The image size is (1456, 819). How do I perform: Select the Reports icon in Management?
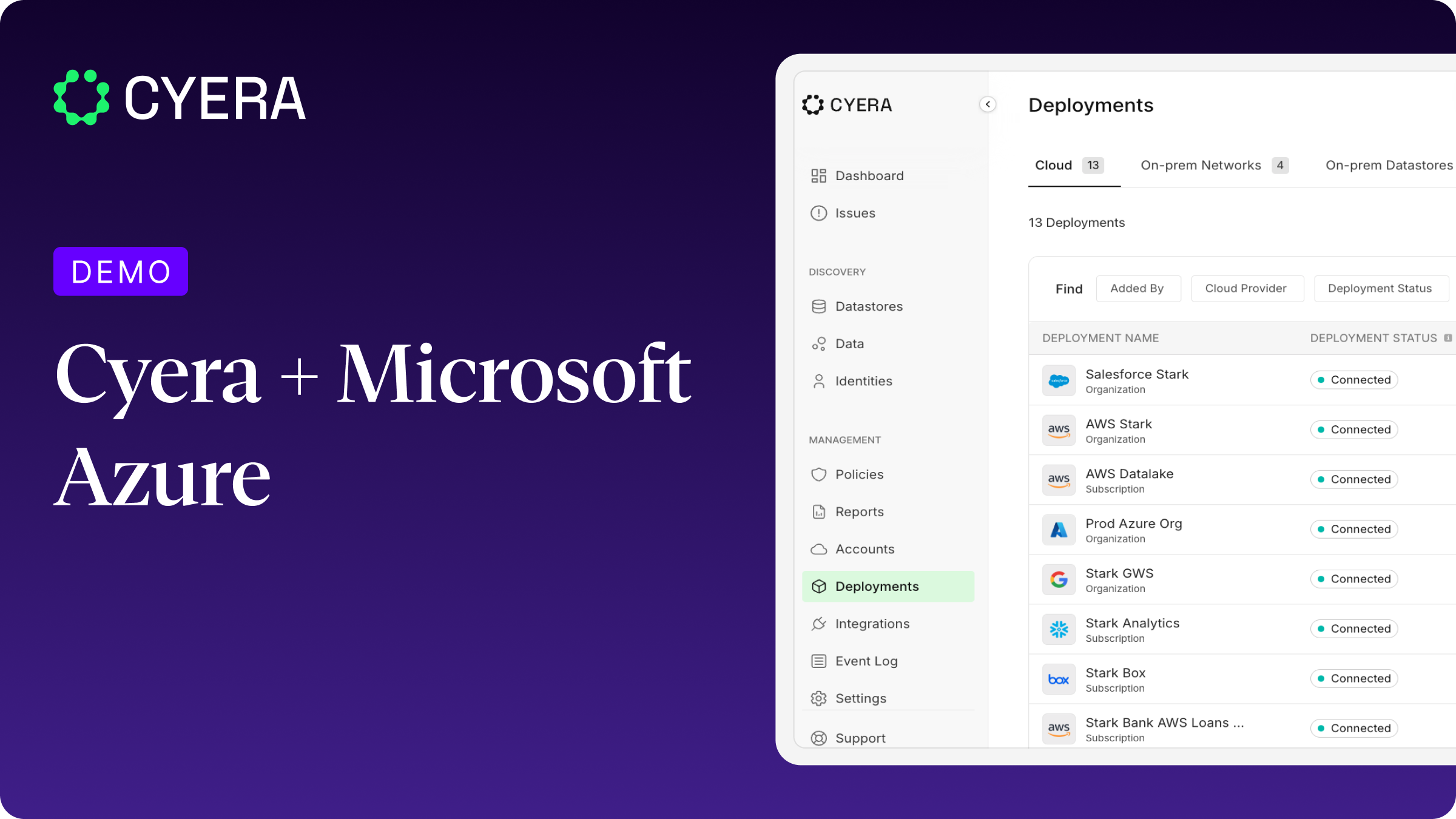(x=818, y=511)
